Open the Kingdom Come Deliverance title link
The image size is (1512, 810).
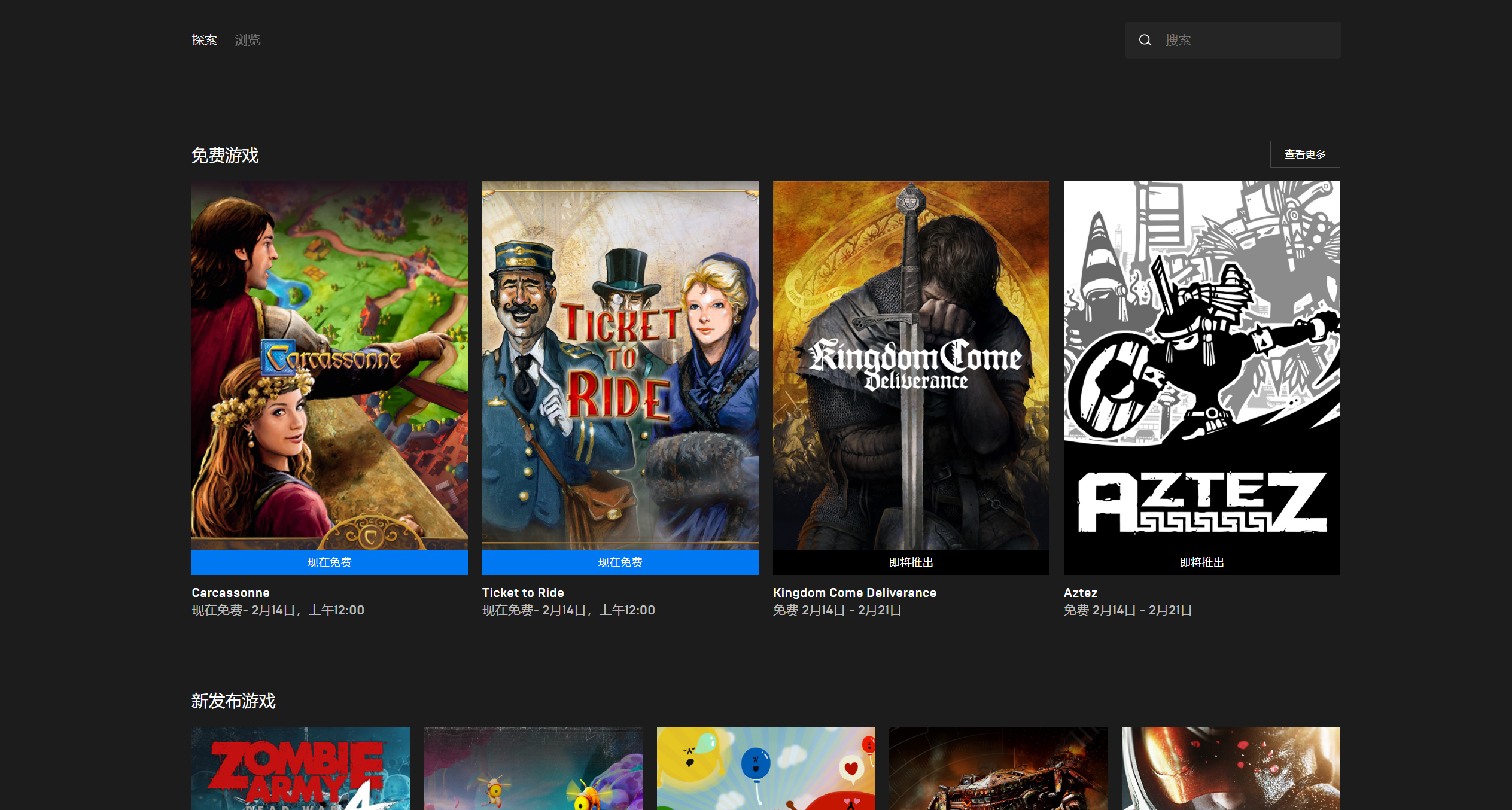click(854, 593)
